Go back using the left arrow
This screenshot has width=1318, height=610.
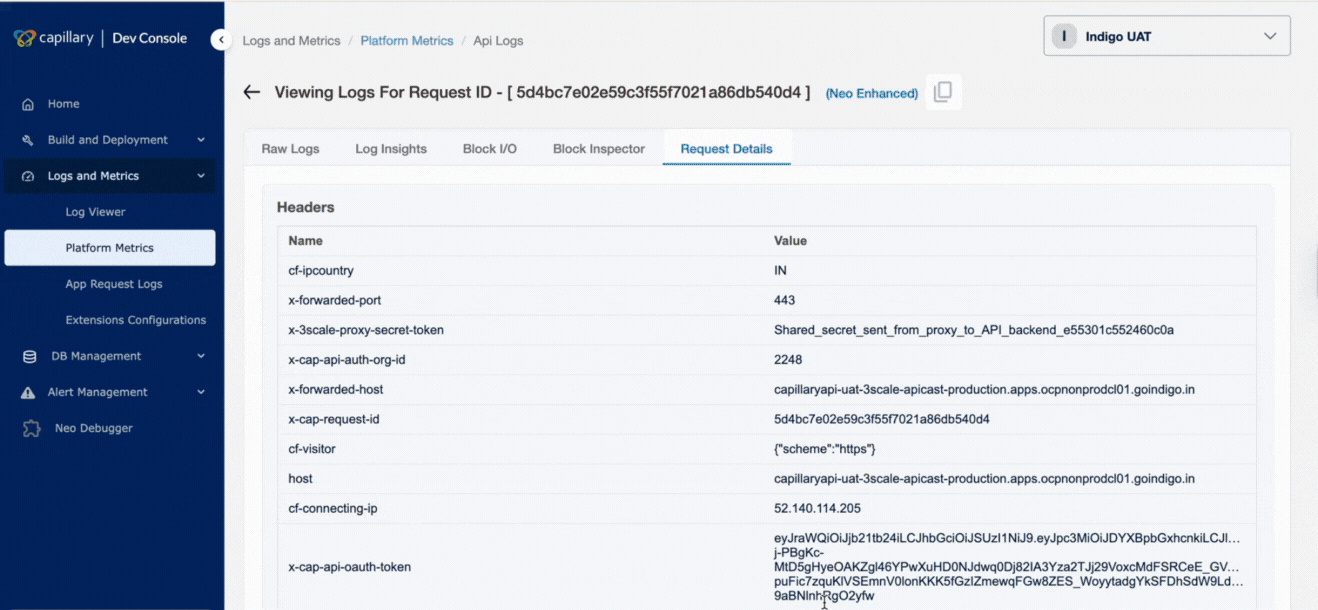tap(252, 92)
